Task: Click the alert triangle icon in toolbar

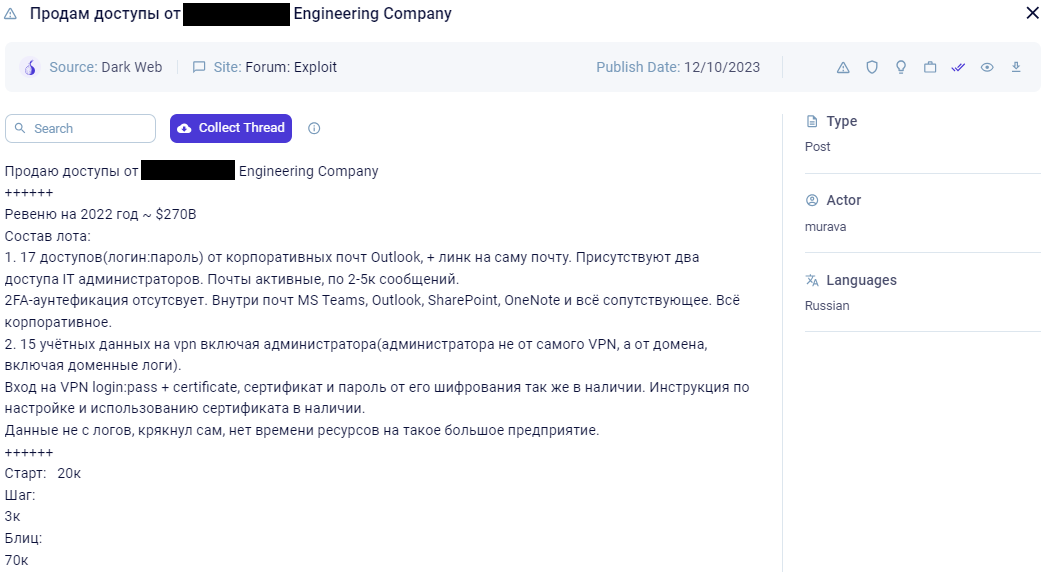Action: 843,67
